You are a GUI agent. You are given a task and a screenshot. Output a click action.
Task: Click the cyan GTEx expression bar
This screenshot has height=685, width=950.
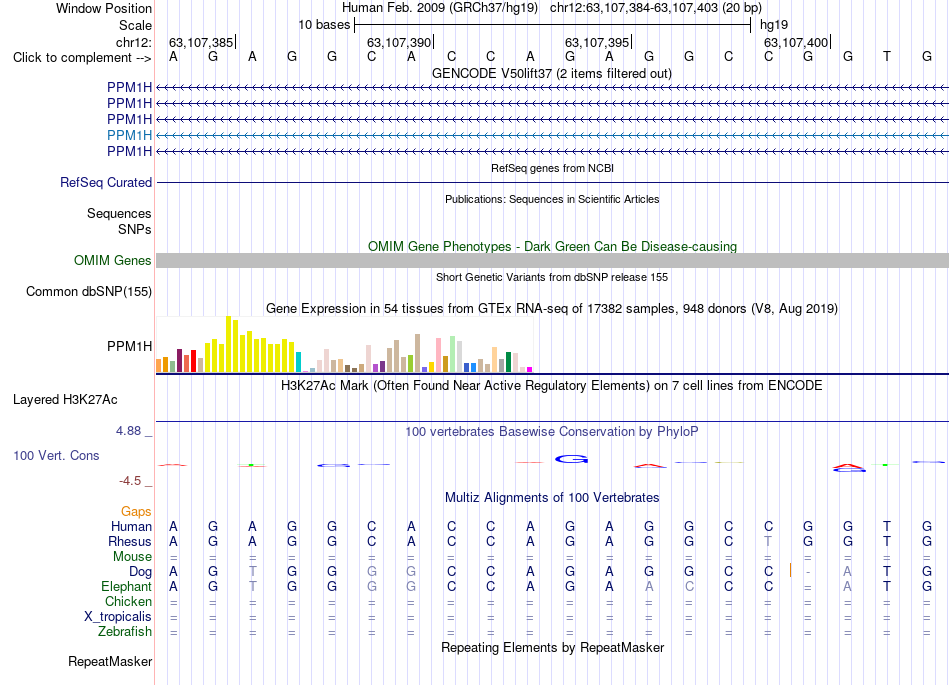[298, 362]
